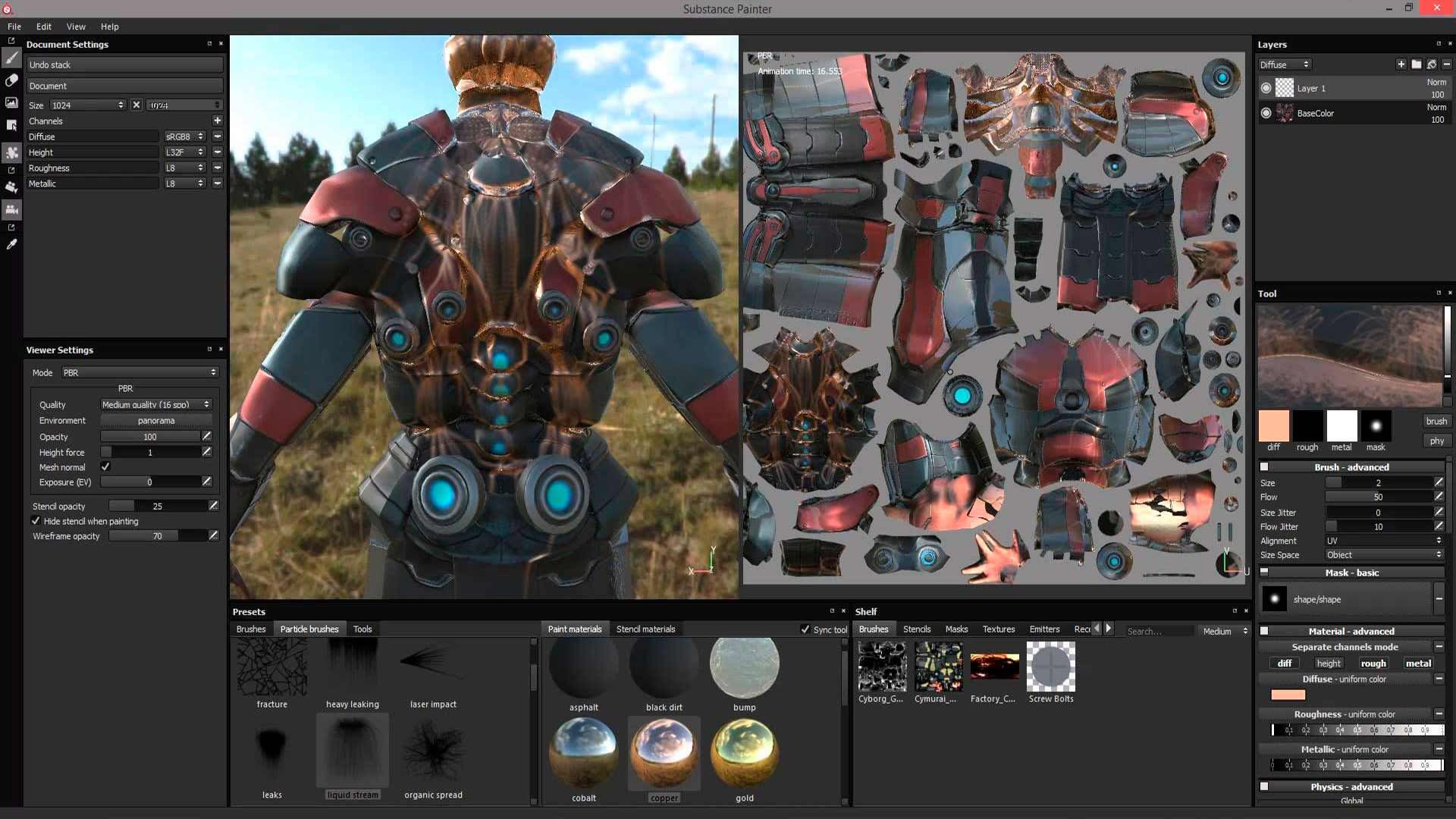Hide the BaseColor layer visibility
This screenshot has height=819, width=1456.
tap(1266, 114)
